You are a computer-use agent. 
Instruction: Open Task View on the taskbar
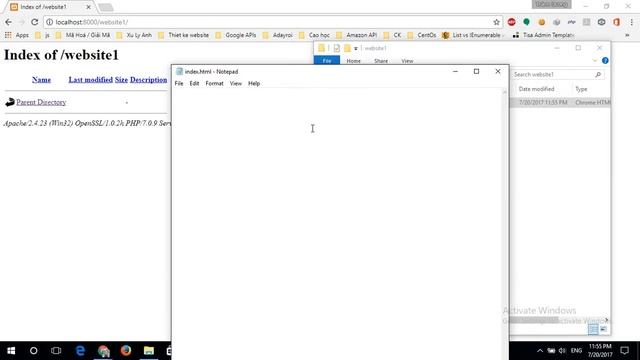pos(56,351)
